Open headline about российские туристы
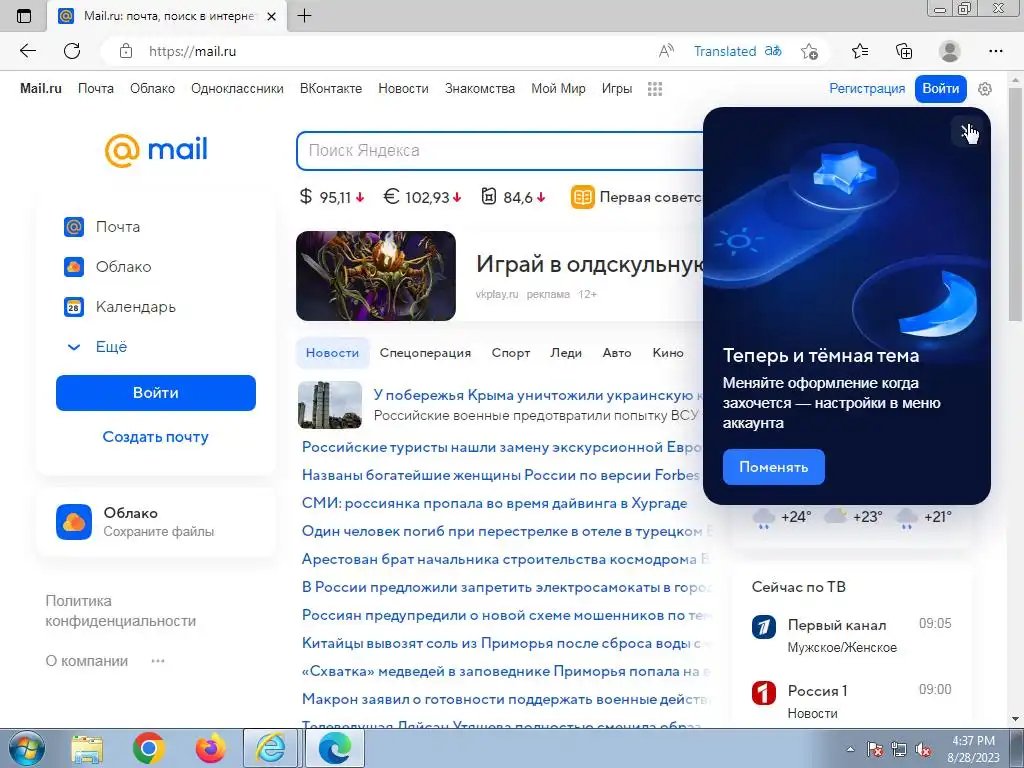The height and width of the screenshot is (768, 1024). click(x=502, y=447)
